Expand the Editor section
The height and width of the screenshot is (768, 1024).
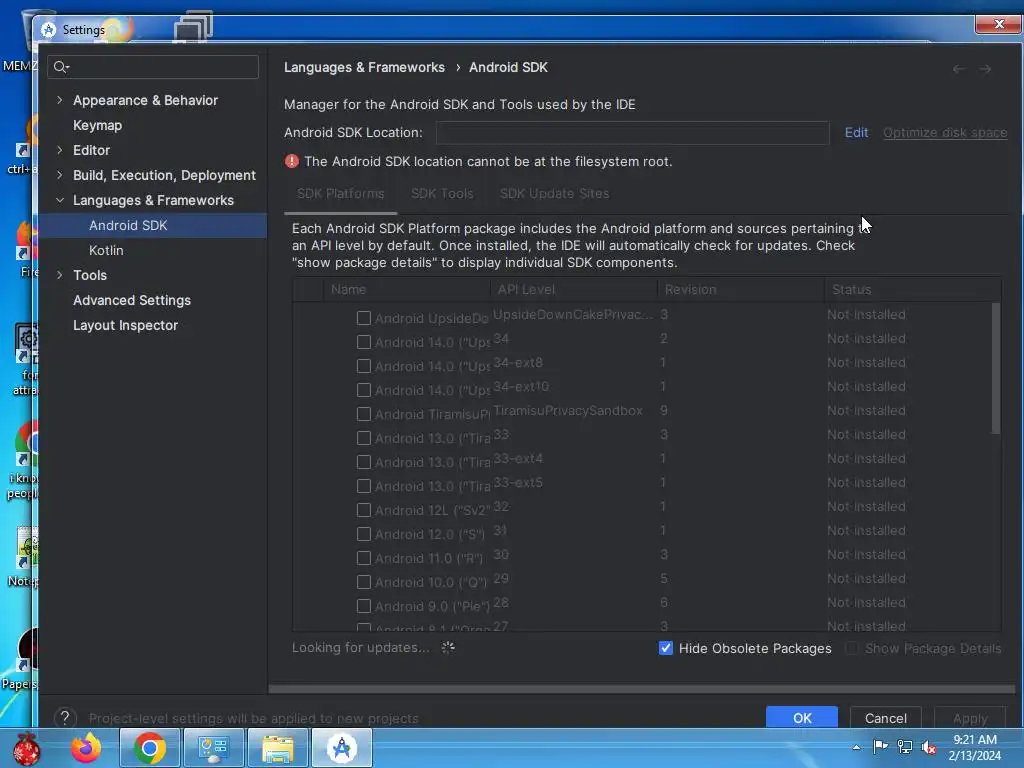click(59, 150)
